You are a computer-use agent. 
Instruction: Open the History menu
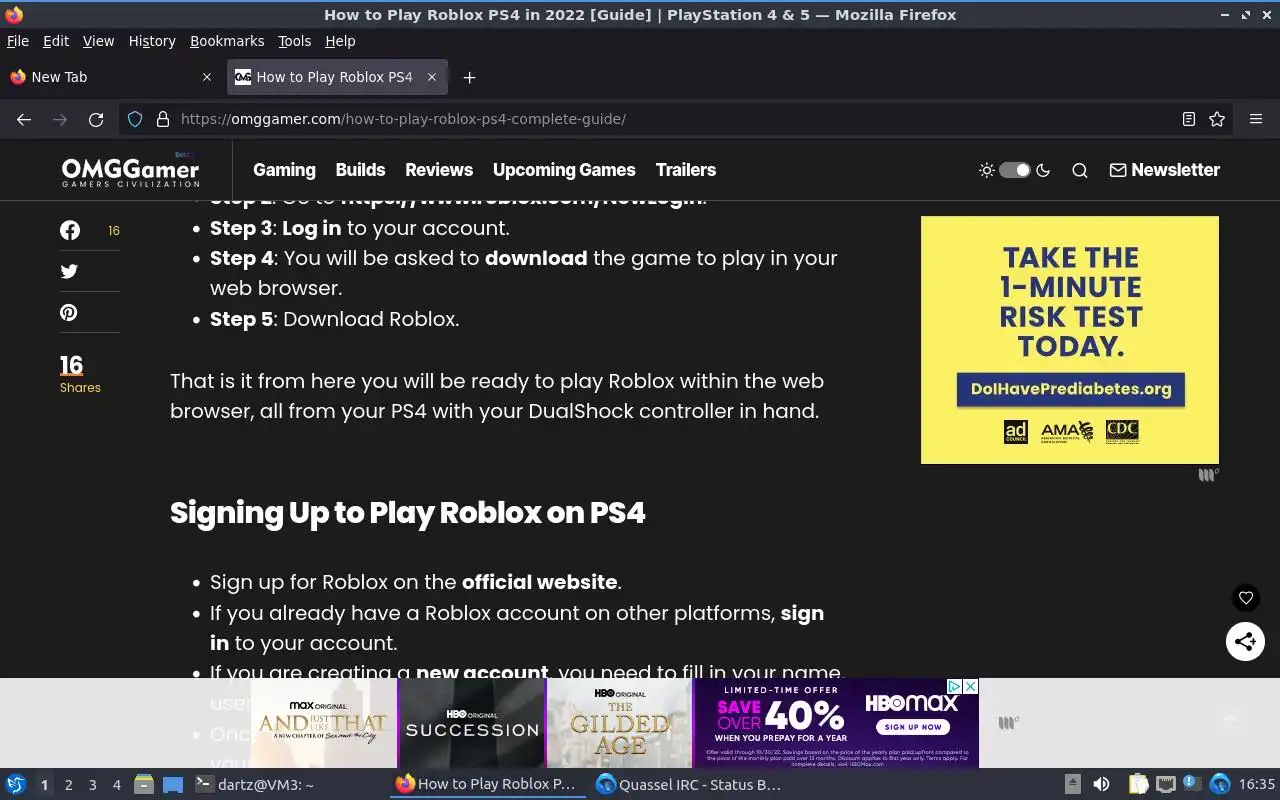click(x=152, y=41)
